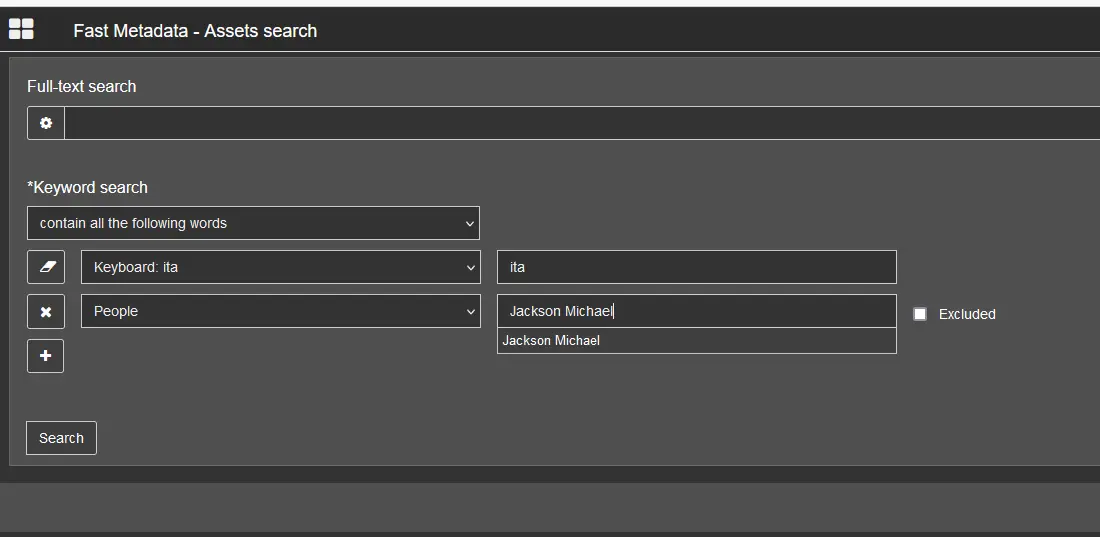Viewport: 1100px width, 537px height.
Task: Click the "Full-text search" heading label
Action: point(82,86)
